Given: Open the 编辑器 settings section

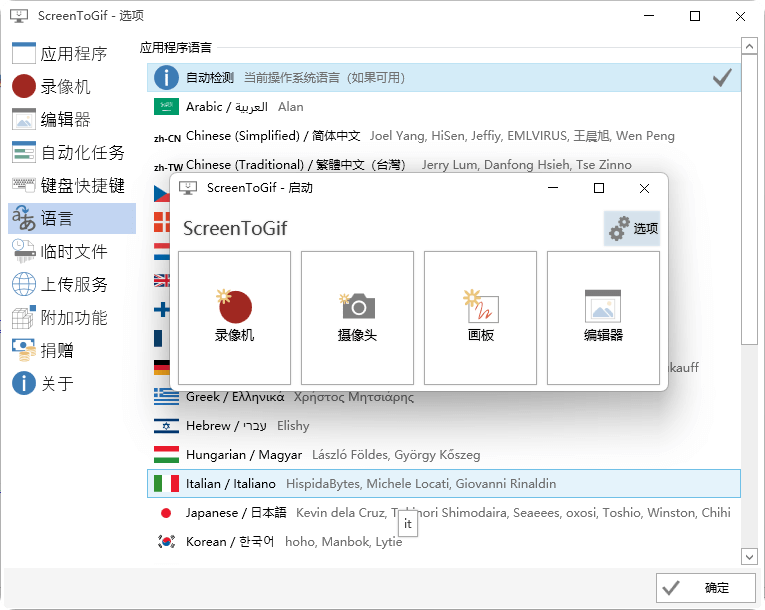Looking at the screenshot, I should click(x=72, y=119).
